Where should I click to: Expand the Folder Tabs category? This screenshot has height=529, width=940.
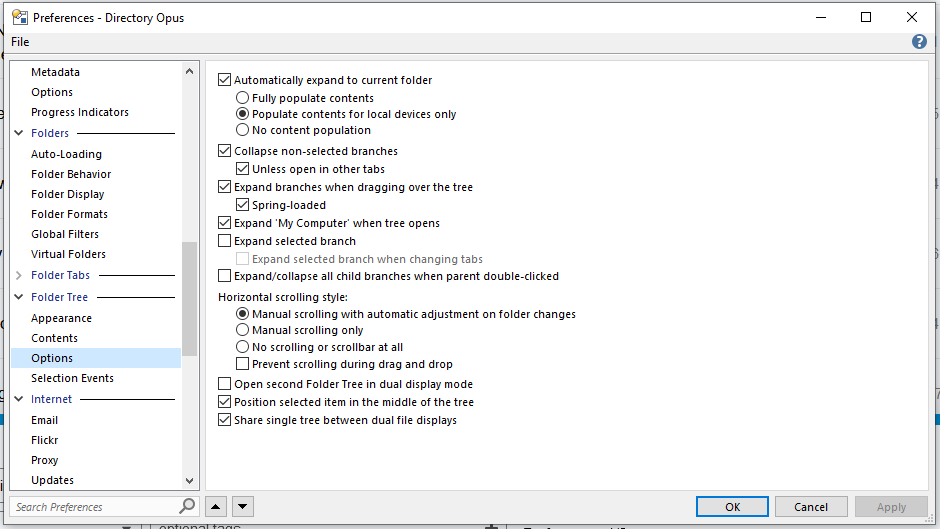click(19, 275)
